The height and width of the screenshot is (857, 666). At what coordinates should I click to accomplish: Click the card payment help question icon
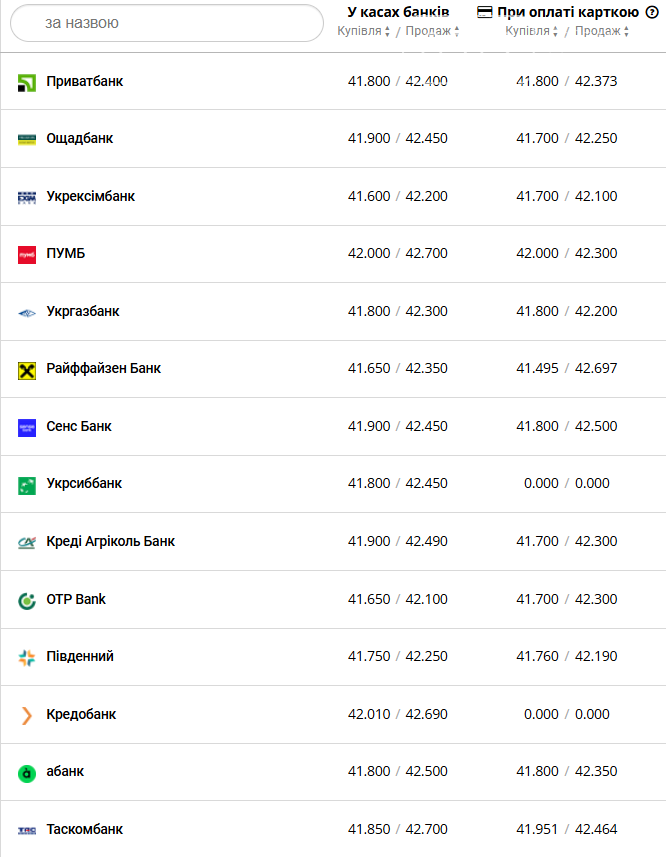pyautogui.click(x=652, y=12)
